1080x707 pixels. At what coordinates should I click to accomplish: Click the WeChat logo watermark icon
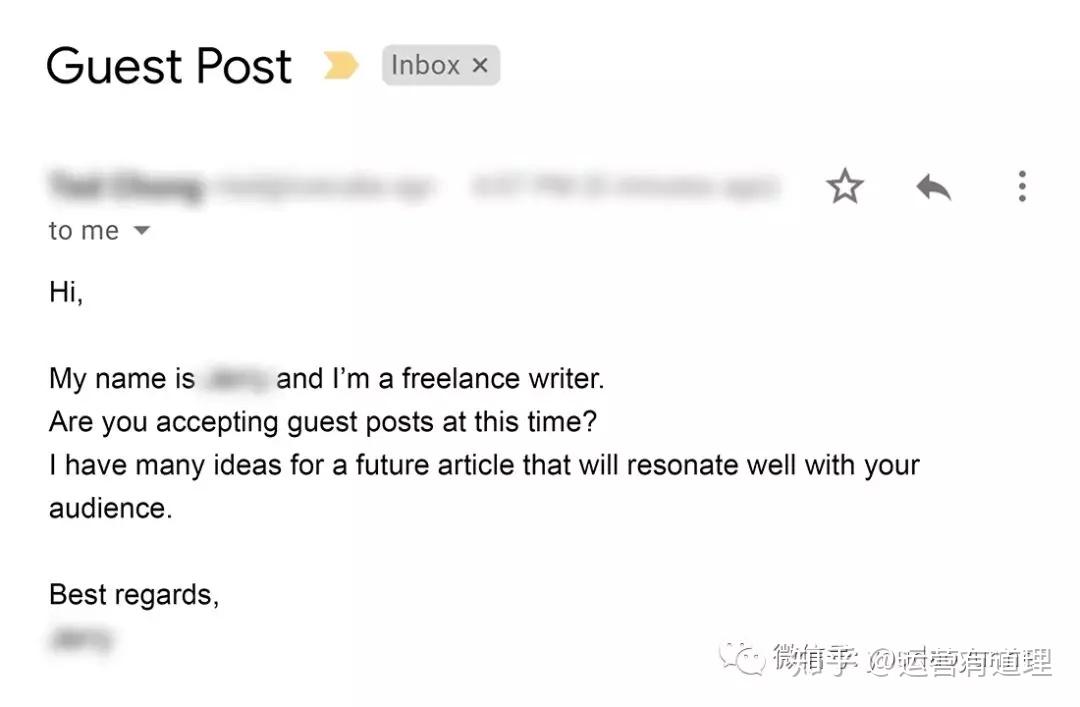tap(742, 658)
